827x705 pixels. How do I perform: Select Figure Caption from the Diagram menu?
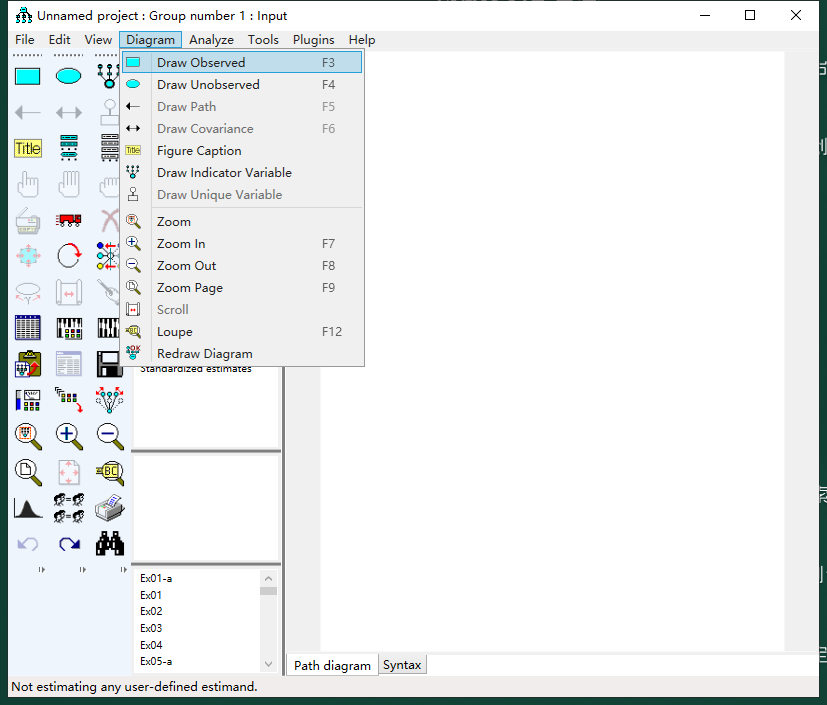coord(242,151)
